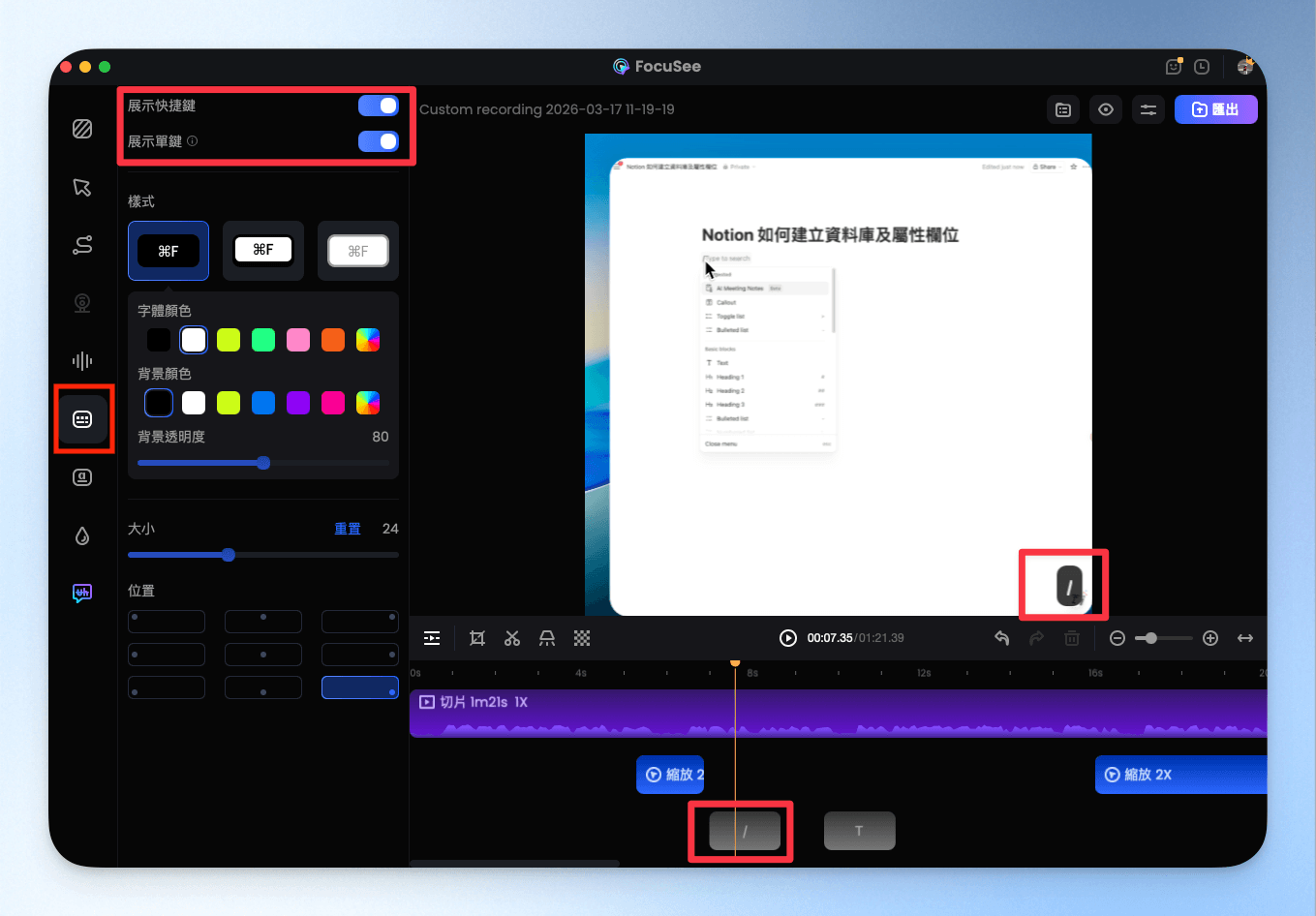Viewport: 1316px width, 916px height.
Task: Click the cut scissors tool
Action: [512, 638]
